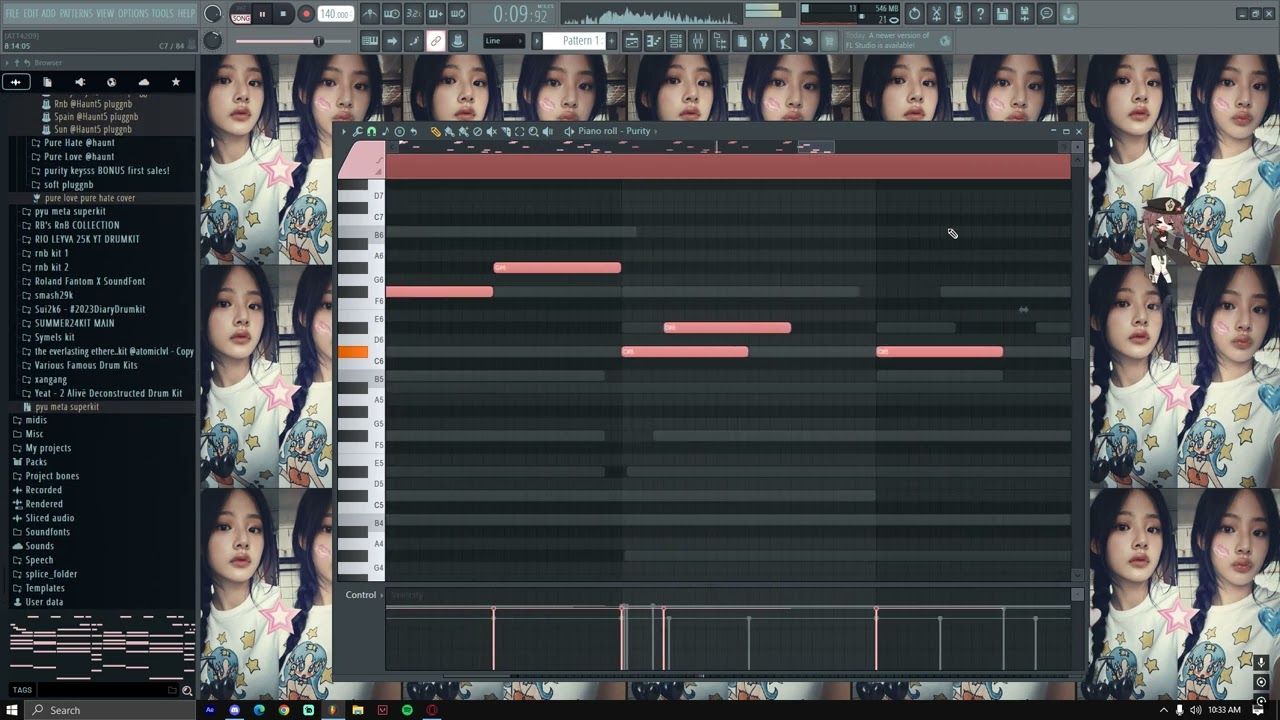Expand the Roland Fantom X SoundFont folder
The height and width of the screenshot is (720, 1280).
90,282
